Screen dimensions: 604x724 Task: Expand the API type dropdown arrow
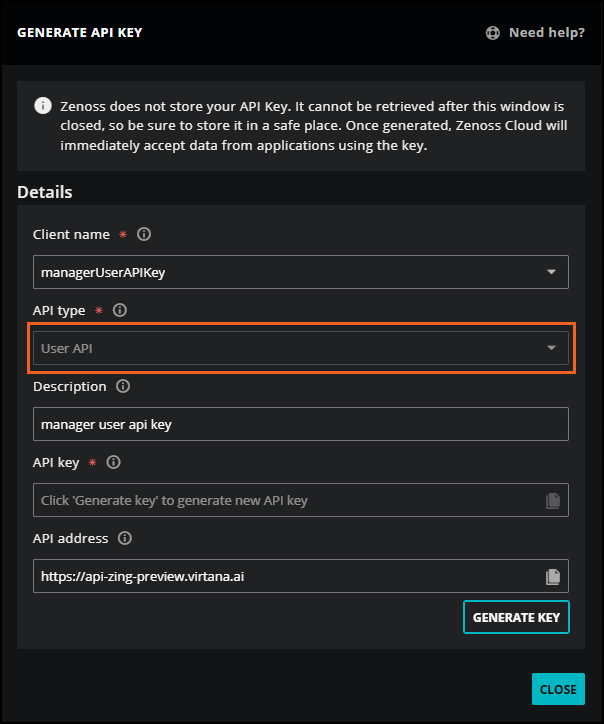pyautogui.click(x=551, y=348)
